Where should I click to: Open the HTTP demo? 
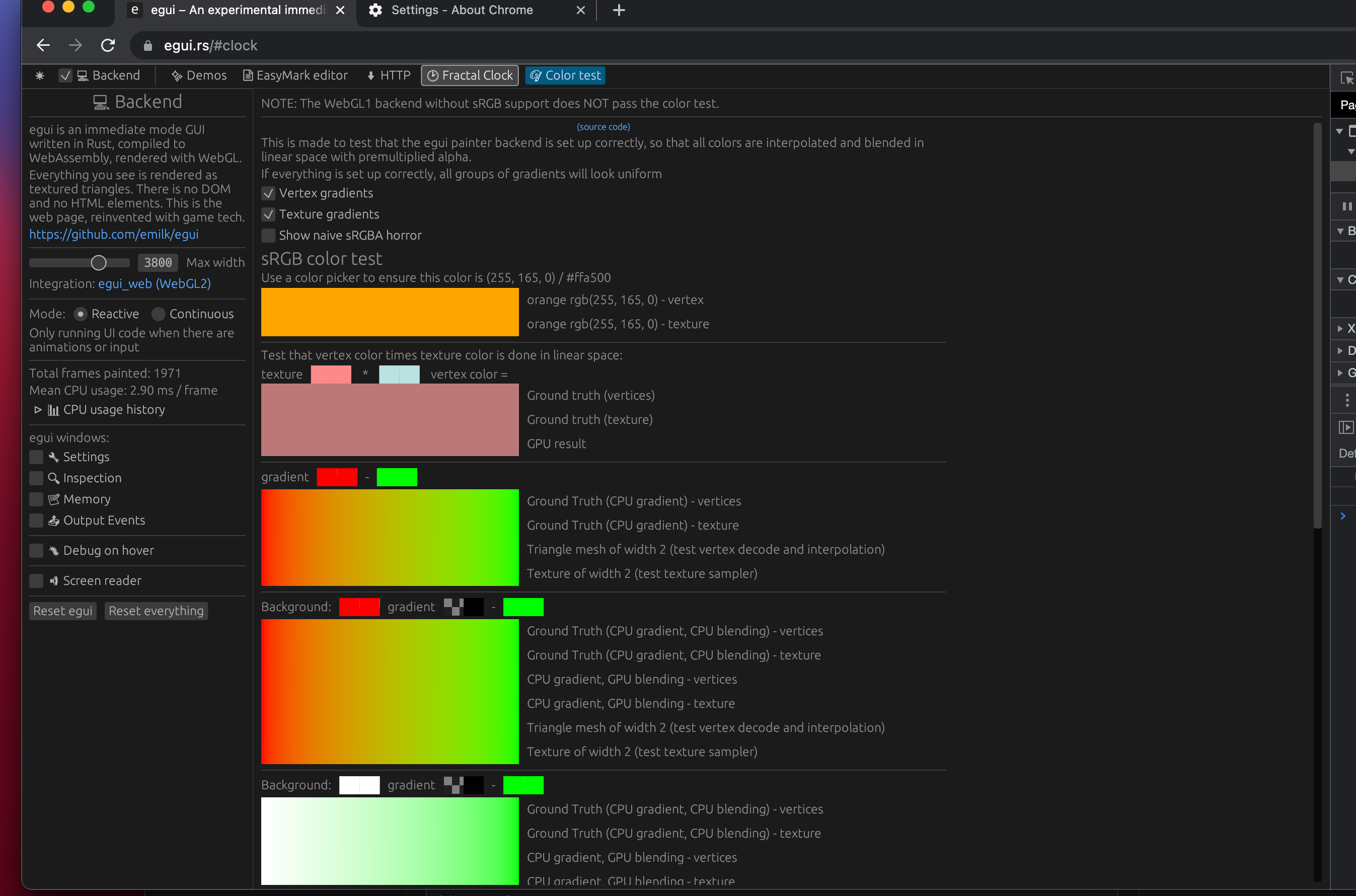(388, 75)
